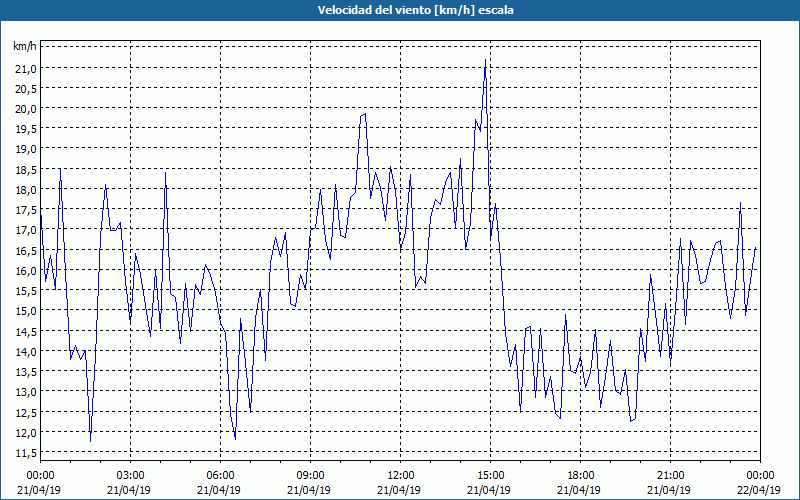Click the 22/04/19 date label
This screenshot has width=800, height=500.
(x=760, y=490)
